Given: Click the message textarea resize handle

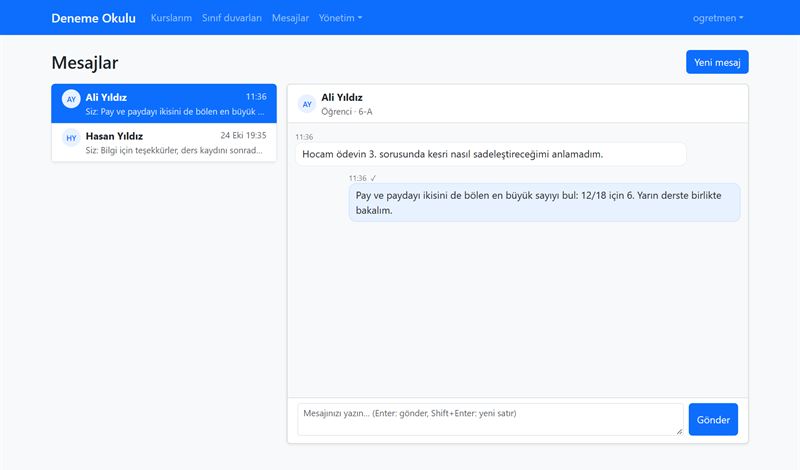Looking at the screenshot, I should pos(679,432).
